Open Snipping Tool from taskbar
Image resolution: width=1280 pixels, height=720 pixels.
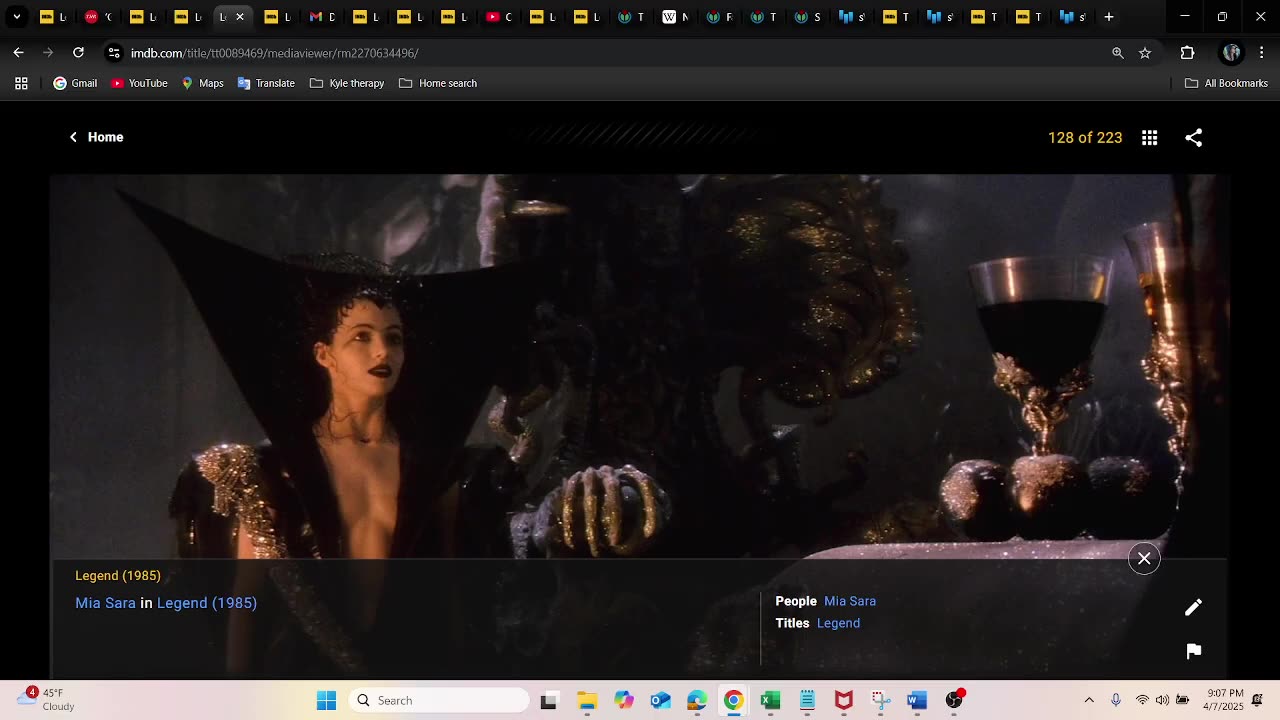pos(880,700)
